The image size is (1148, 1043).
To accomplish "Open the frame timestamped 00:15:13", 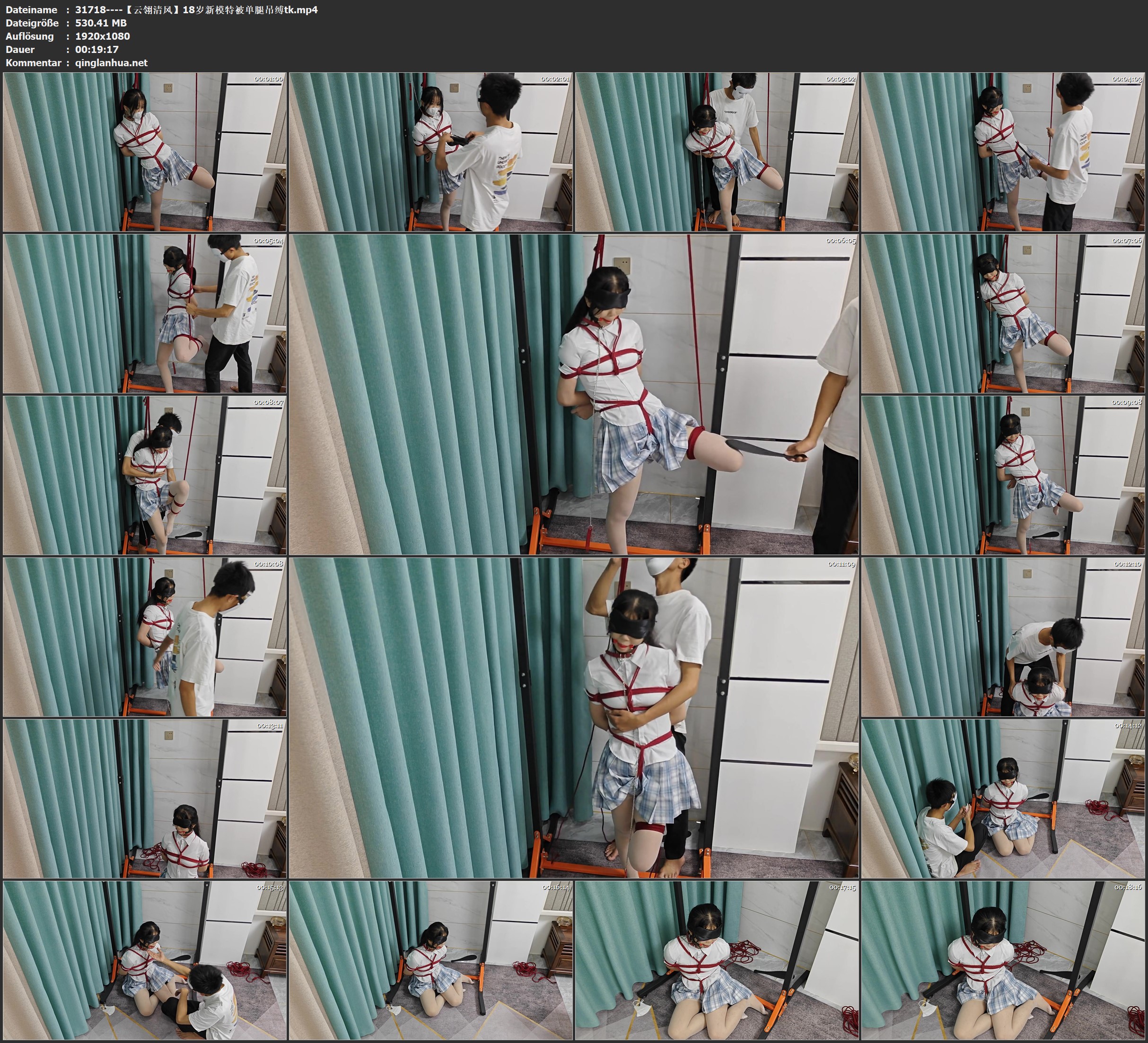I will (145, 960).
